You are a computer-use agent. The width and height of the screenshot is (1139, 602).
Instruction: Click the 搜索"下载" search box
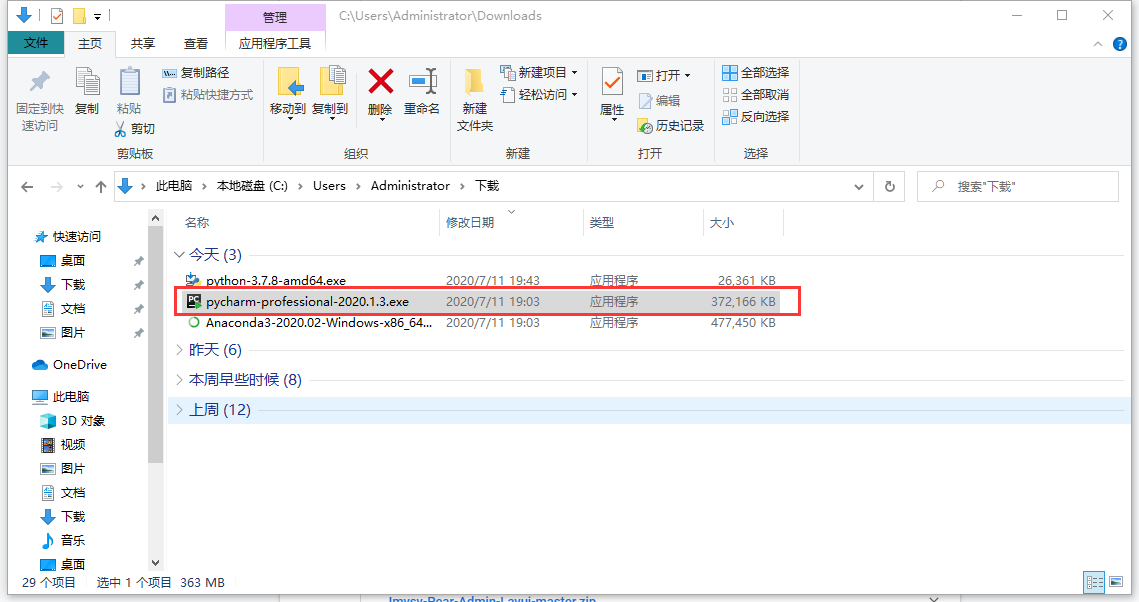[x=1018, y=187]
